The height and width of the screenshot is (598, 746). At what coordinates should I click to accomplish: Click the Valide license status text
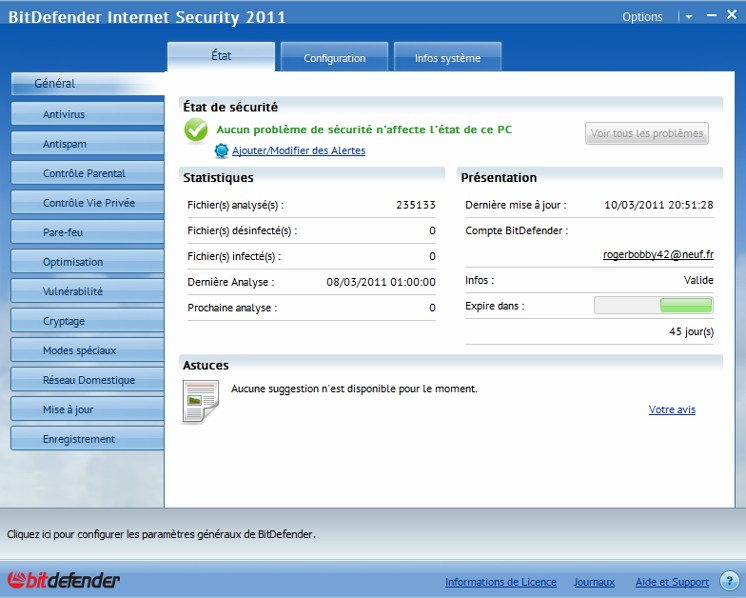click(x=698, y=280)
